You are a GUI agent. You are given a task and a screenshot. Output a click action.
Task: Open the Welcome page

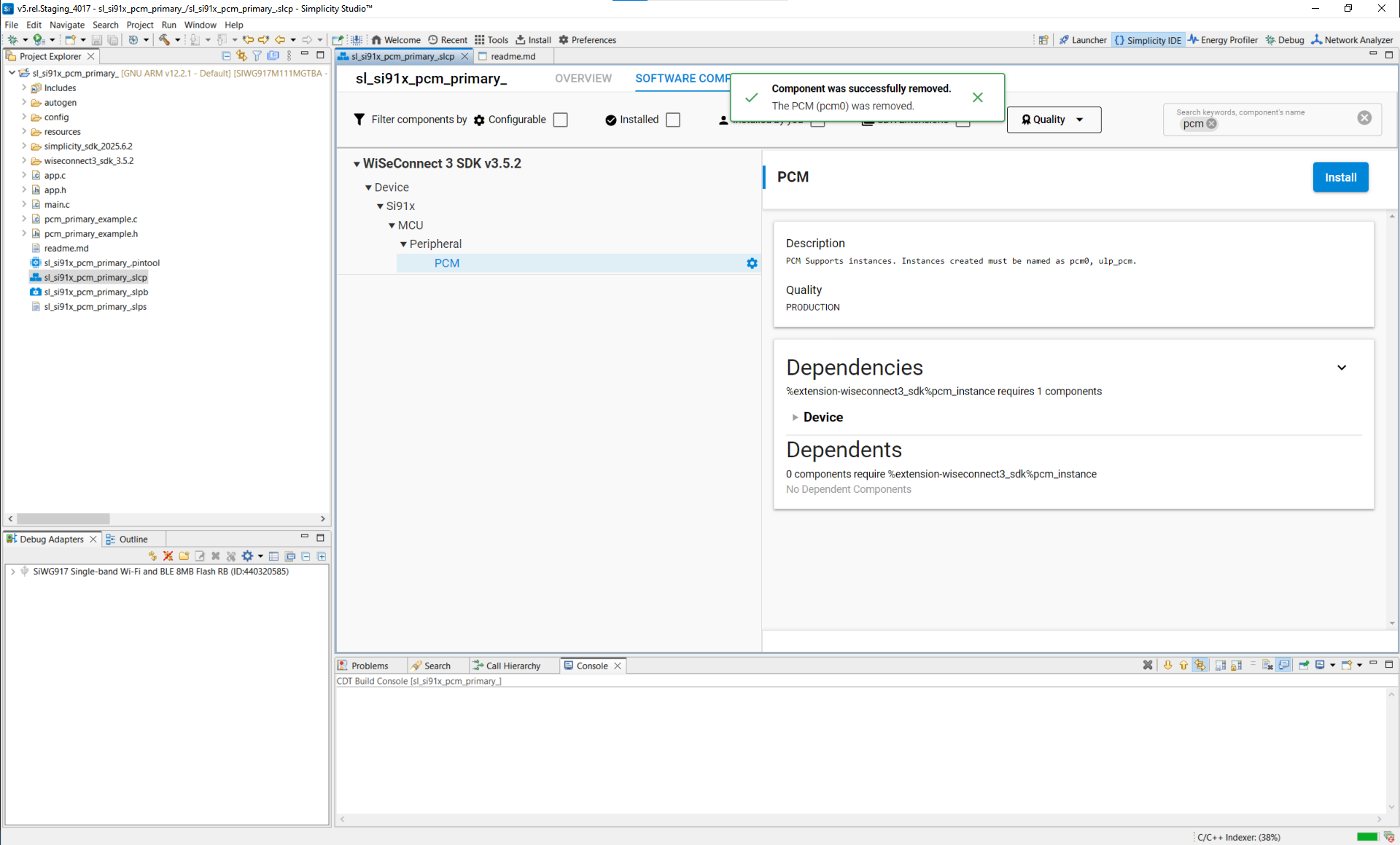(396, 40)
